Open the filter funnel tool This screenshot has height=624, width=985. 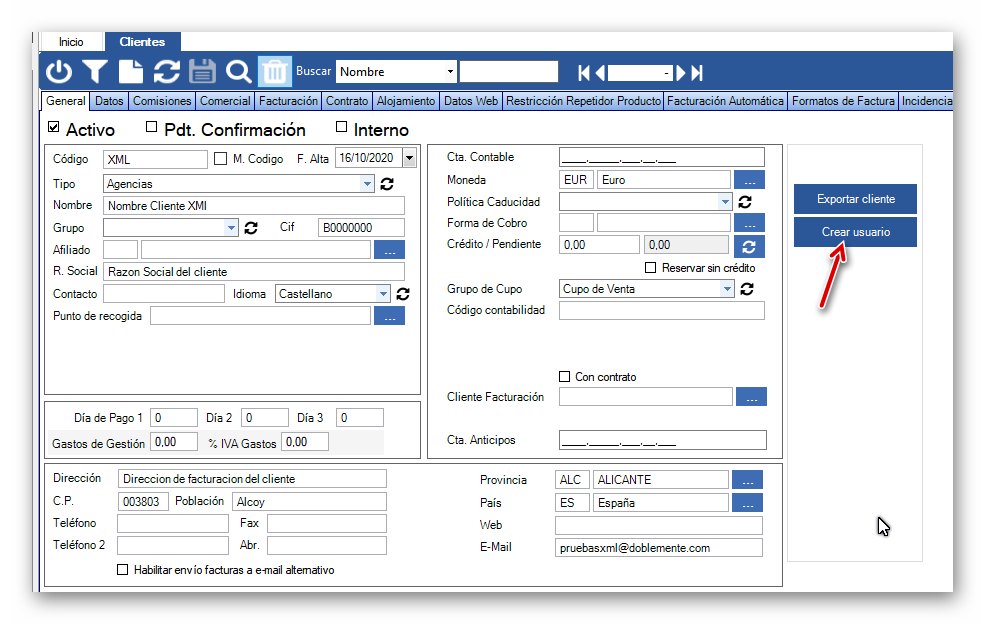pos(95,71)
